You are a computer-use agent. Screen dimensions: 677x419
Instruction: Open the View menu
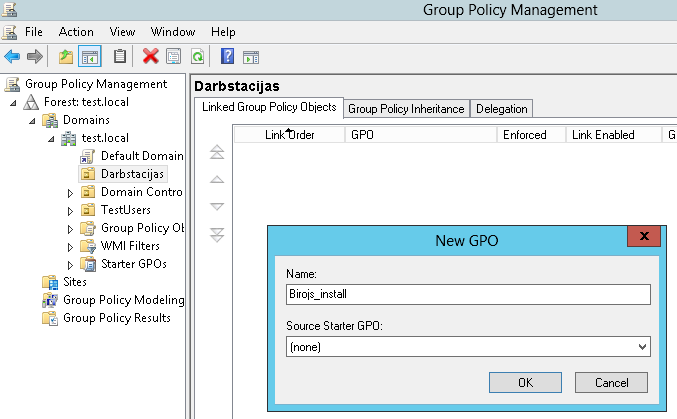tap(122, 32)
